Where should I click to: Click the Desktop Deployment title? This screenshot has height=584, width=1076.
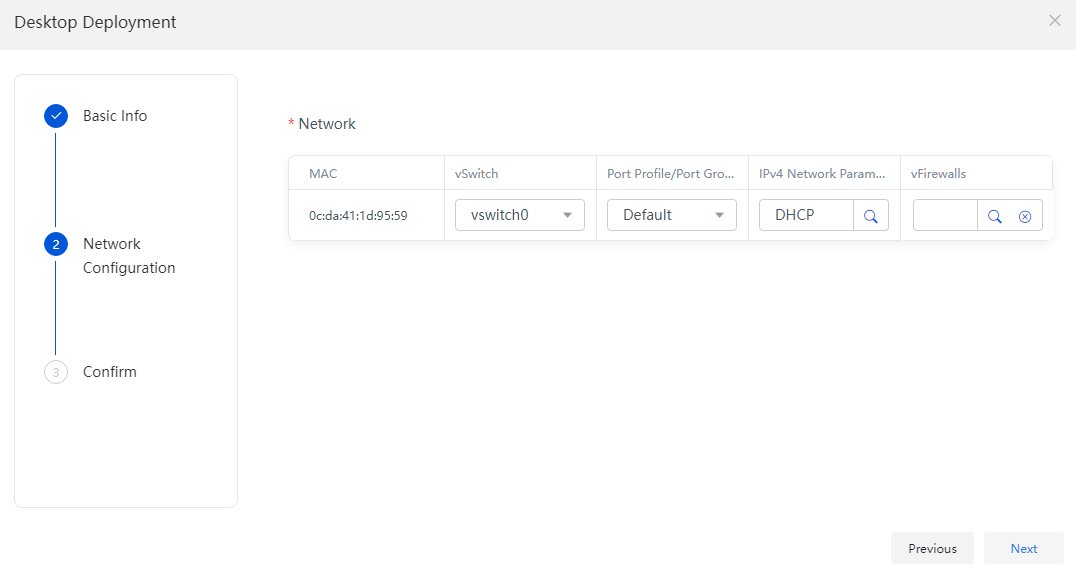pyautogui.click(x=95, y=22)
